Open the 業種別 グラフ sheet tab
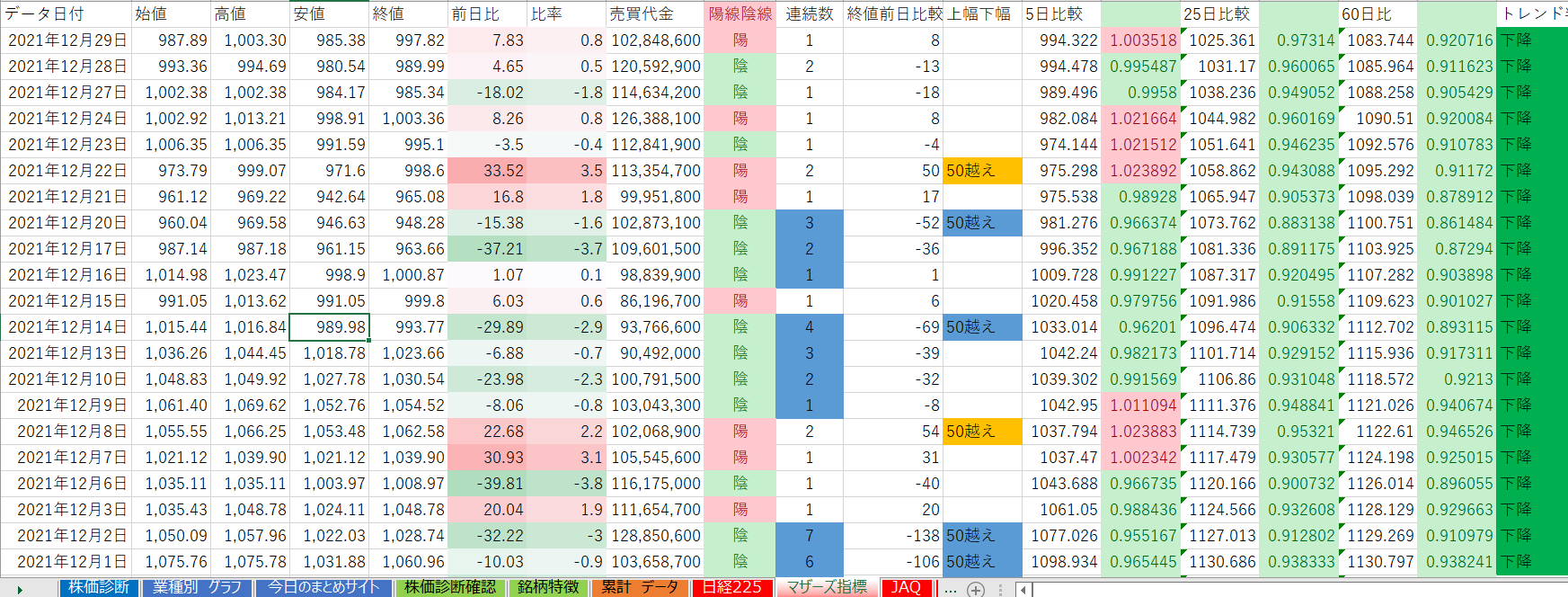This screenshot has height=597, width=1568. 197,588
